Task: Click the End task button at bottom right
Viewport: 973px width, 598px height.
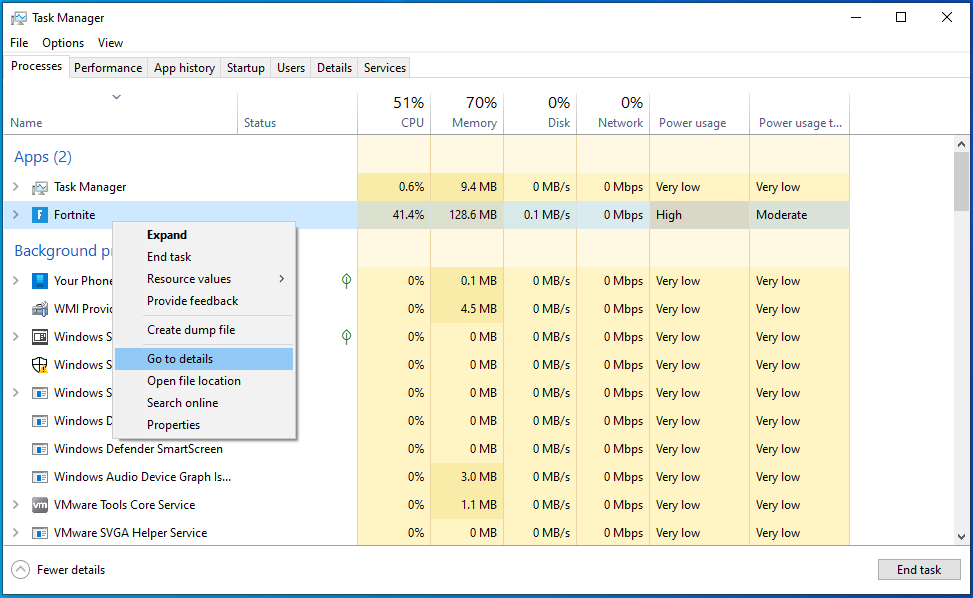Action: (x=919, y=569)
